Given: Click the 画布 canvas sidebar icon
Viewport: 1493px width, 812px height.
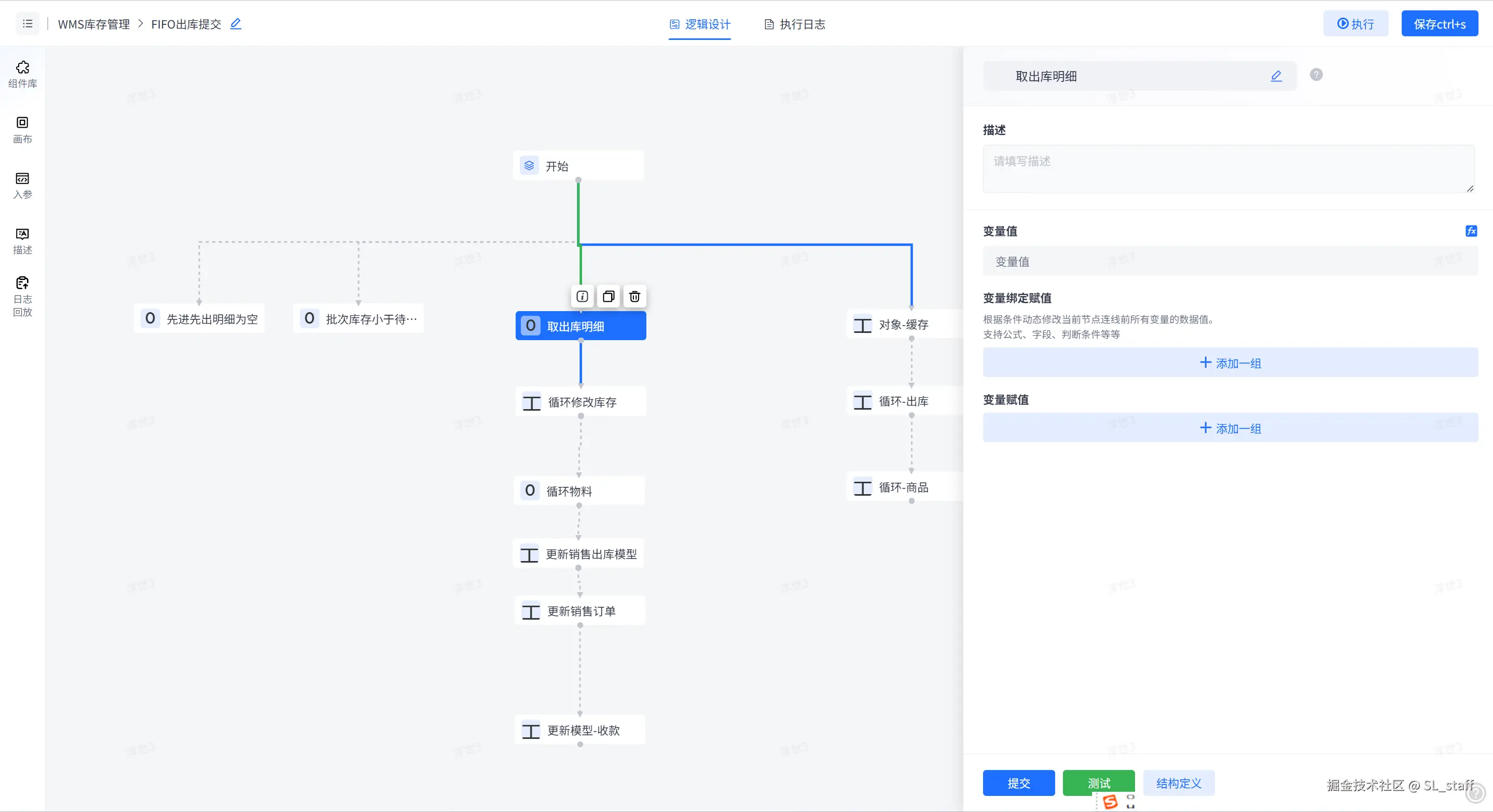Looking at the screenshot, I should point(23,129).
